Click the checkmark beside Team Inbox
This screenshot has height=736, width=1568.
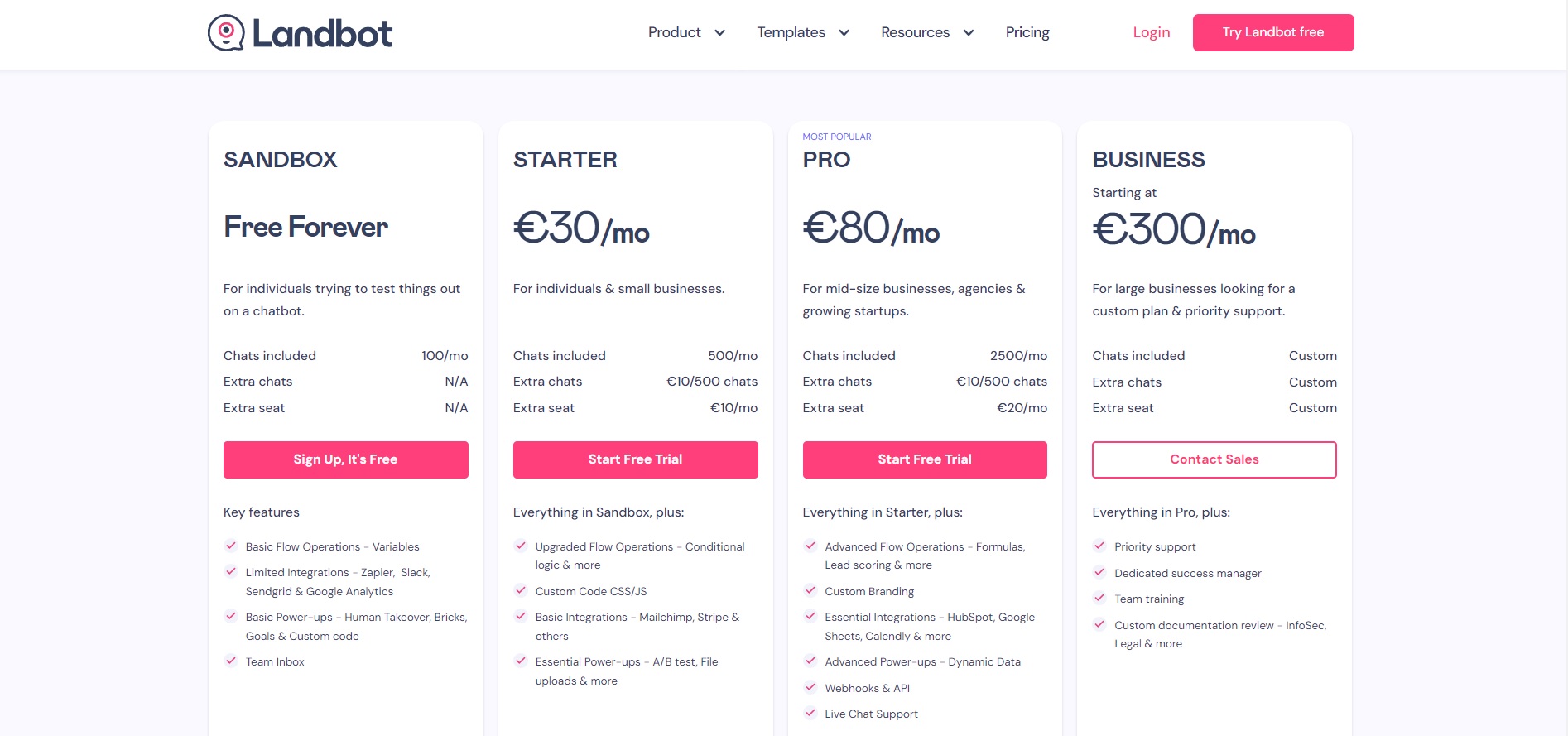click(231, 661)
